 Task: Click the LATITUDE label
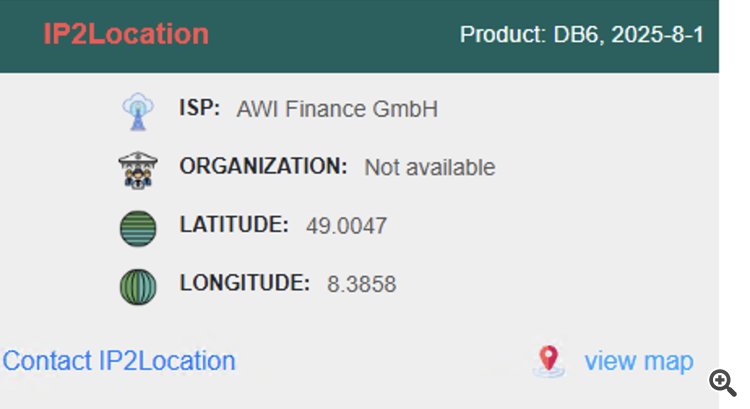234,224
